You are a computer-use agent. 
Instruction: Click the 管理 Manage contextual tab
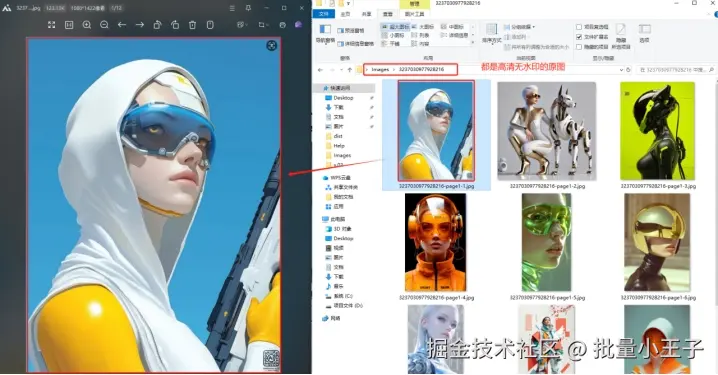(x=415, y=4)
